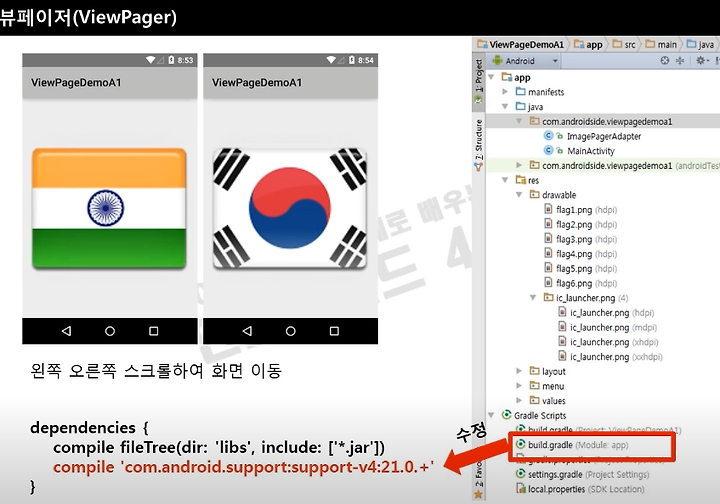720x504 pixels.
Task: Tap Recents on the Korea flag phone
Action: 334,331
